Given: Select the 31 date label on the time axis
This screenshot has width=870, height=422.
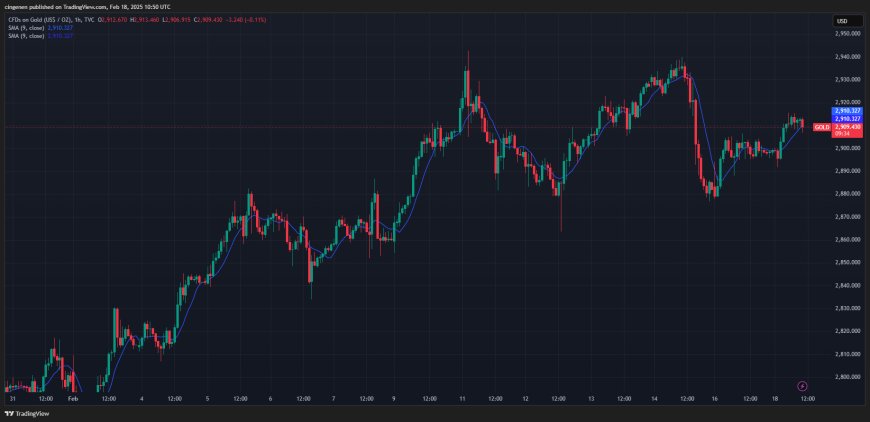Looking at the screenshot, I should [10, 398].
